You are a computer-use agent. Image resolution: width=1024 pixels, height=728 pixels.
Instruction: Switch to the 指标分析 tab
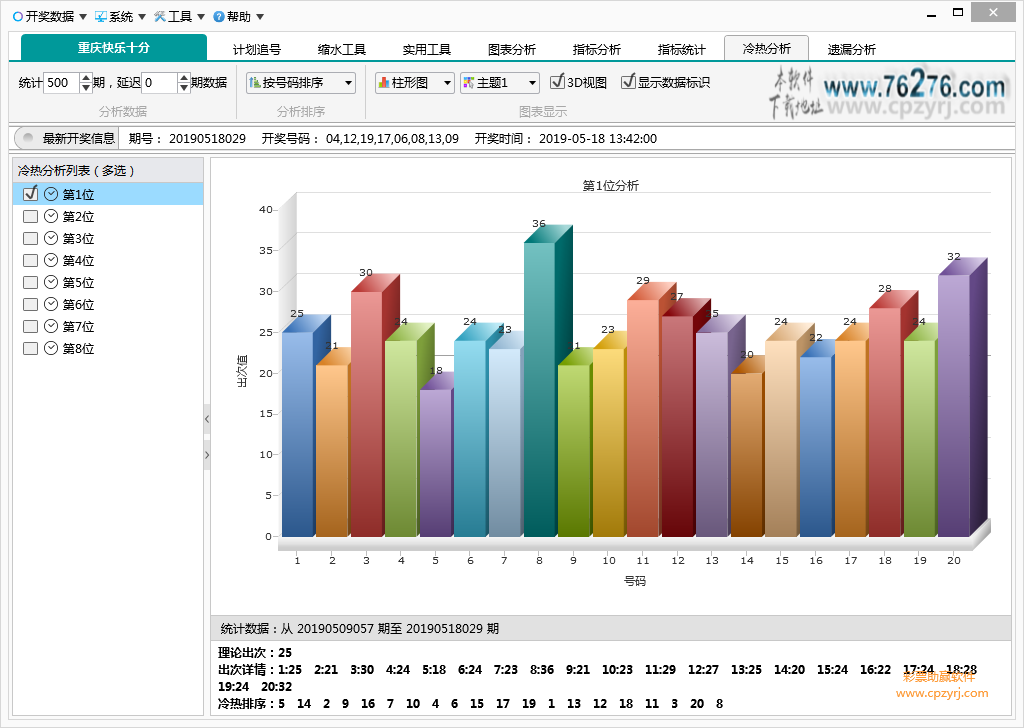[596, 49]
